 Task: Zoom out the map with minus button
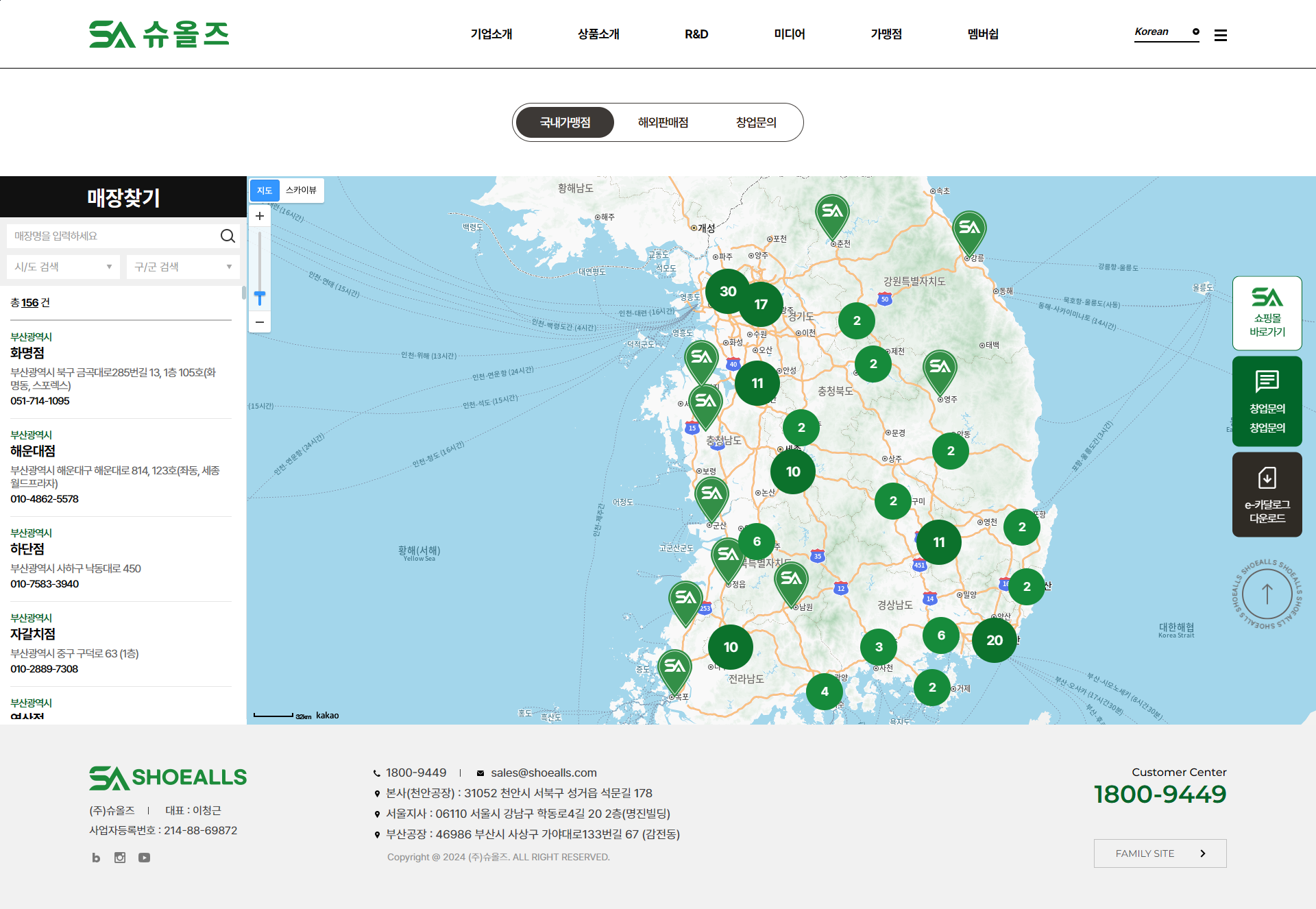point(260,322)
